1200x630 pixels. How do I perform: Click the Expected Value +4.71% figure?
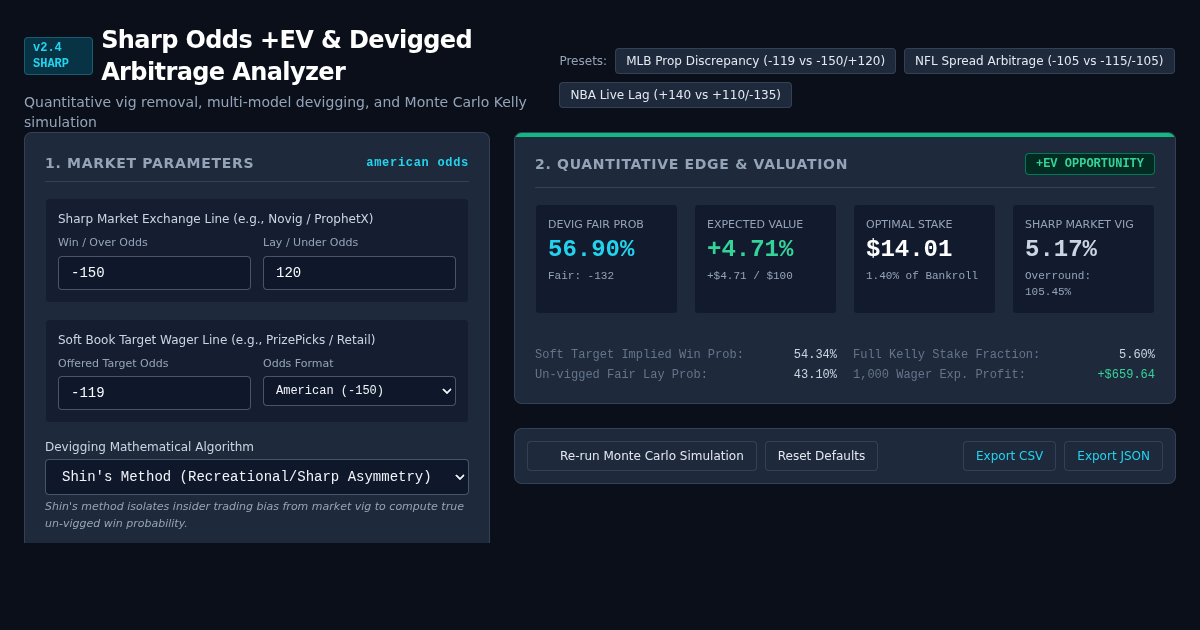pyautogui.click(x=750, y=249)
